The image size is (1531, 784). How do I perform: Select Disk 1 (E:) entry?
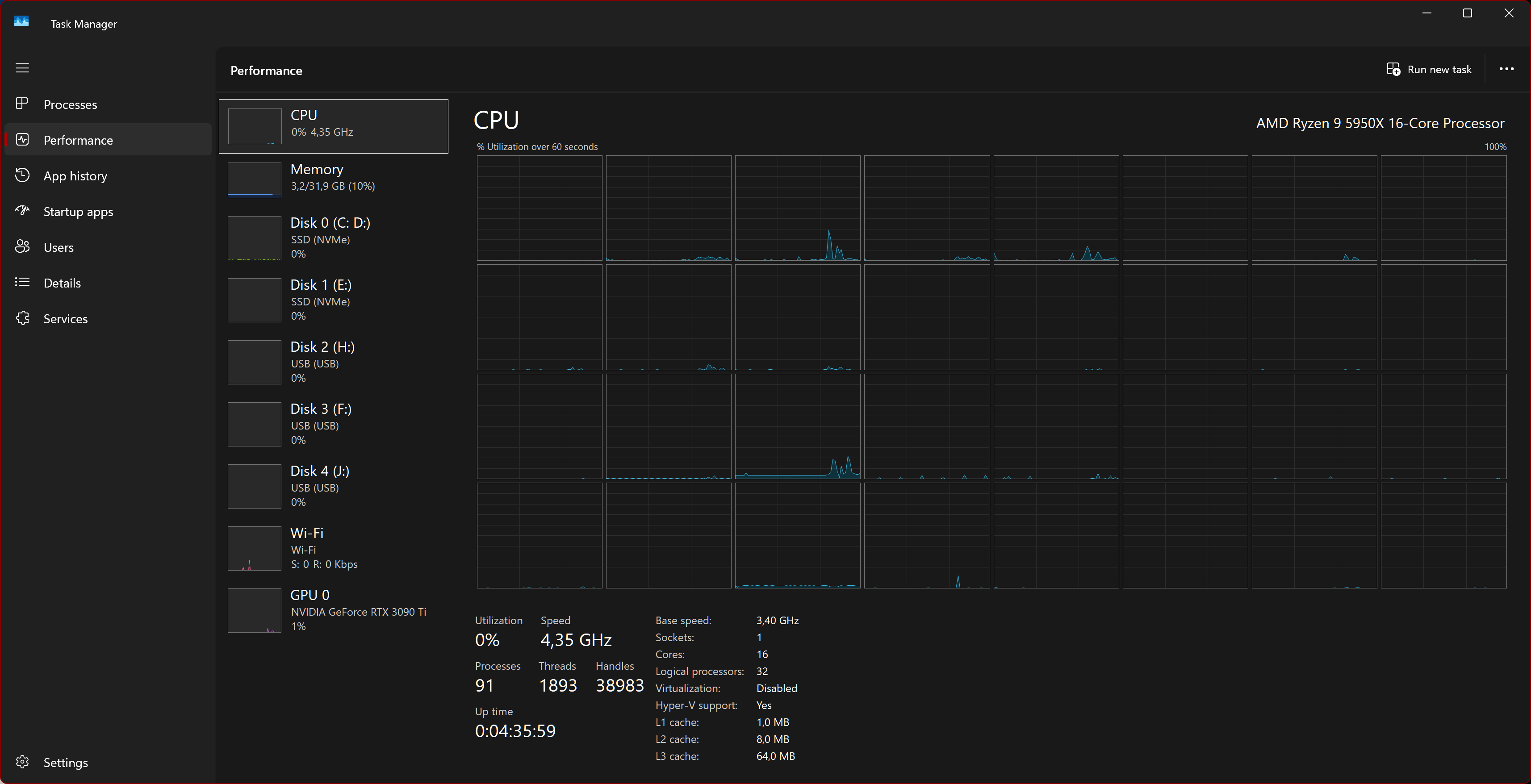[x=333, y=300]
